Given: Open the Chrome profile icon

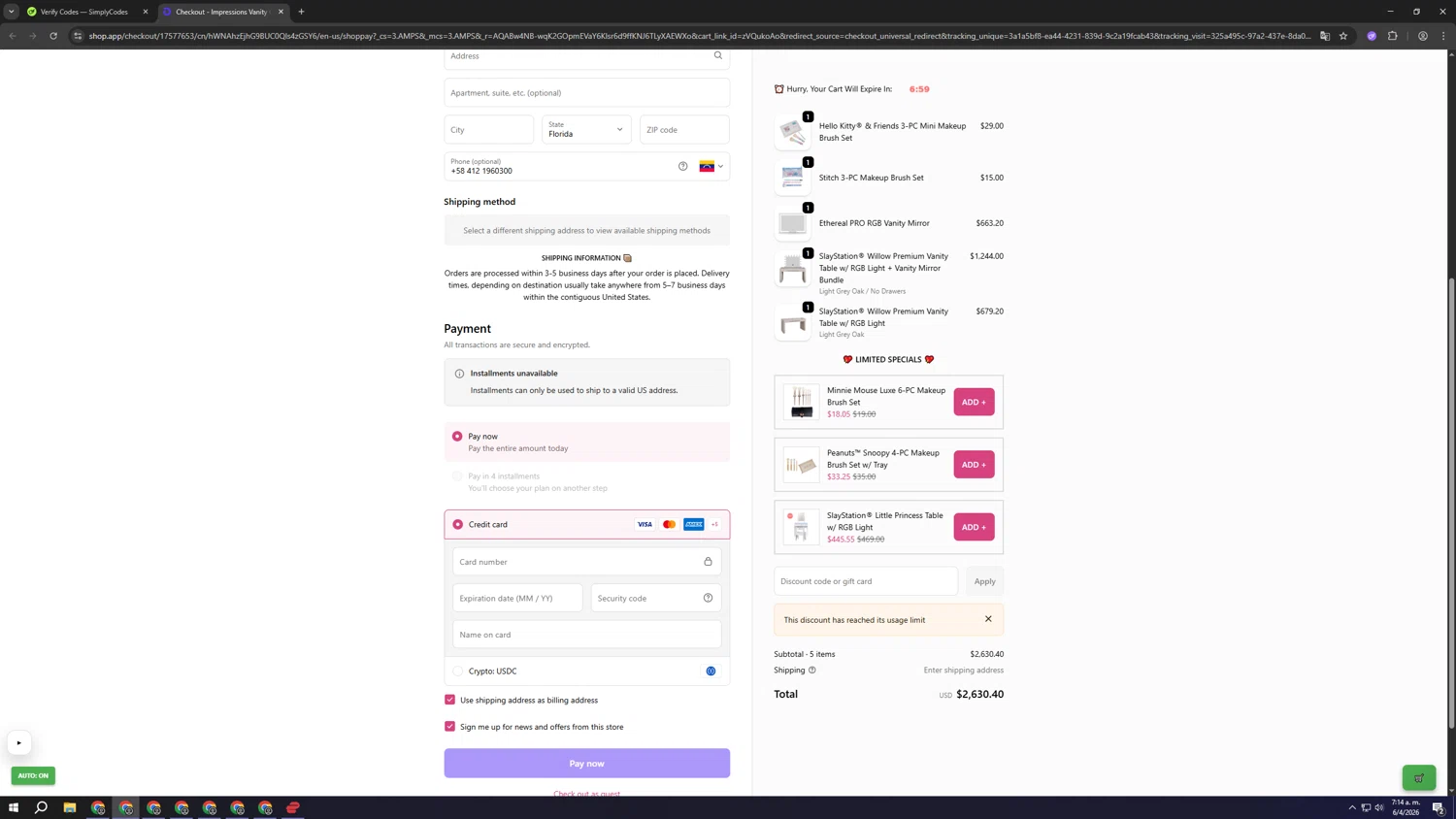Looking at the screenshot, I should [1423, 36].
